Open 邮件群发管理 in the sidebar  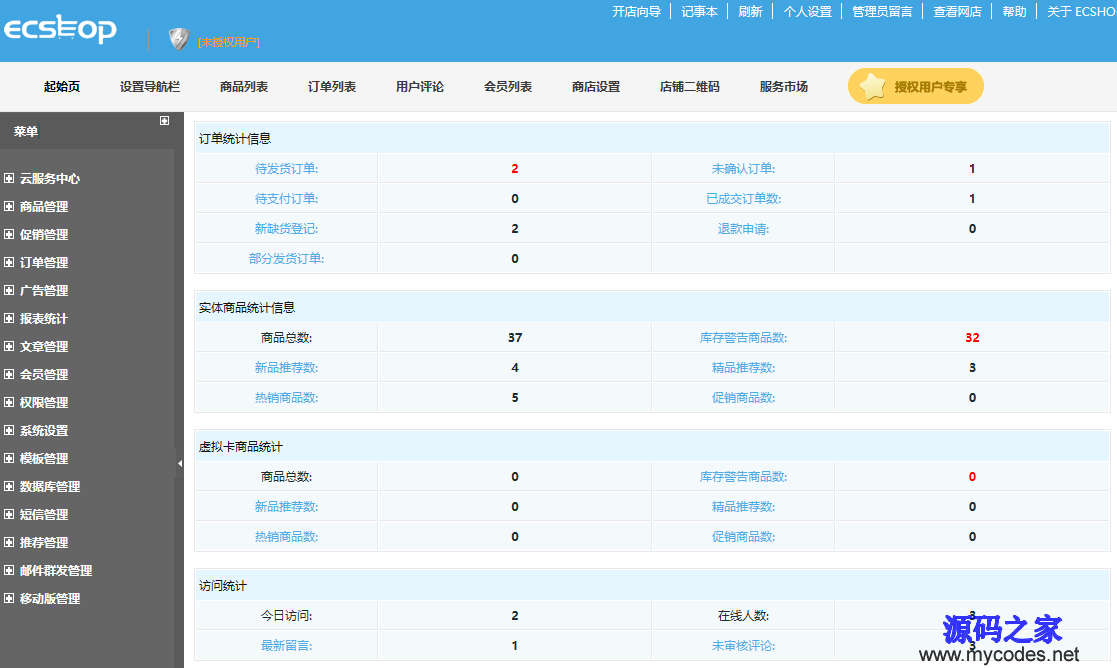pyautogui.click(x=56, y=570)
